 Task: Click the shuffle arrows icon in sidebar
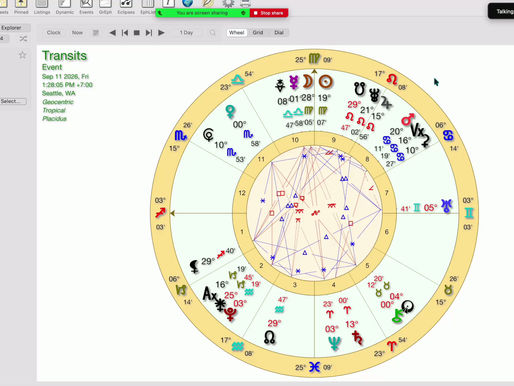pos(23,39)
